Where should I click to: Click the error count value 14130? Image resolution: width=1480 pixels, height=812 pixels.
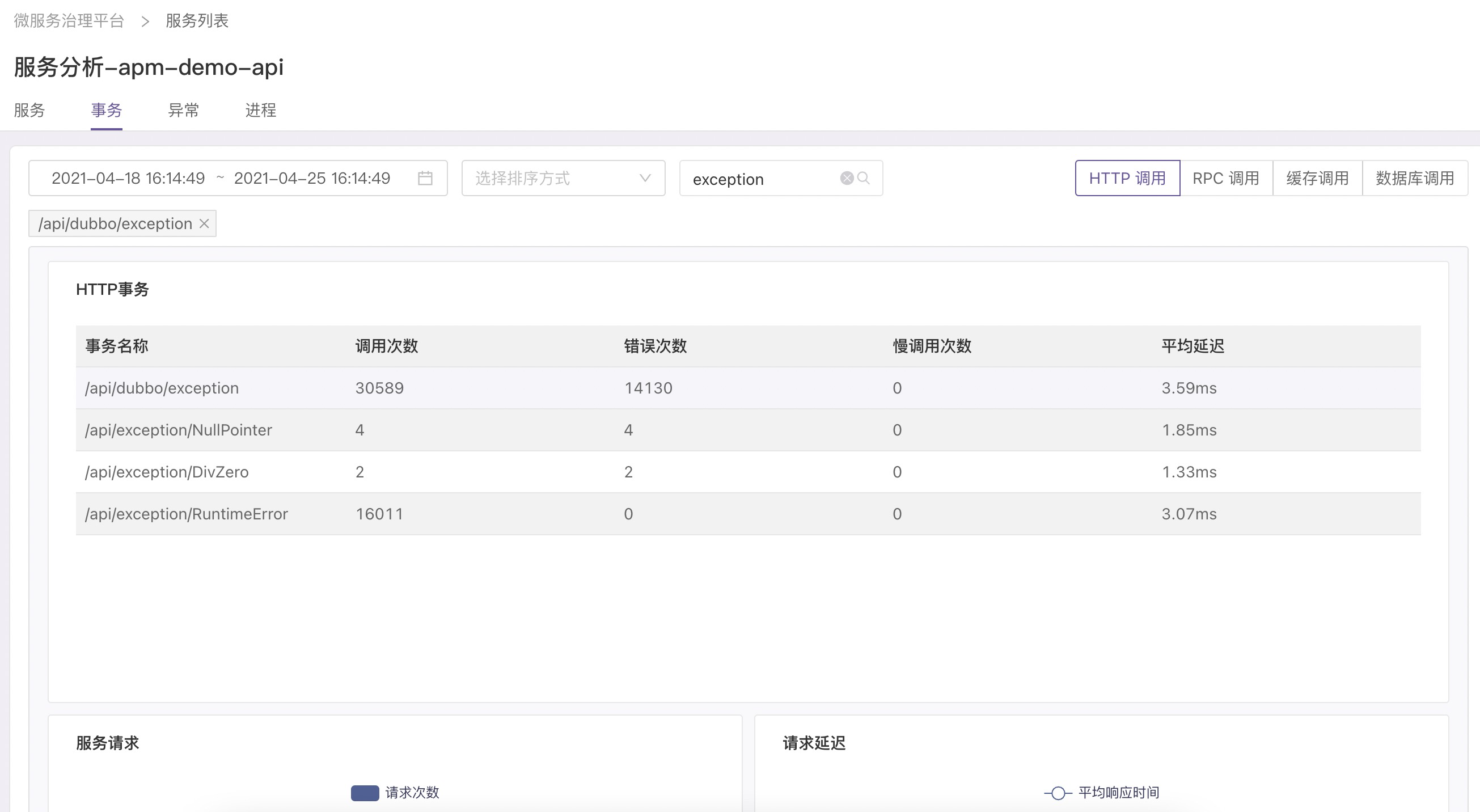(x=648, y=388)
